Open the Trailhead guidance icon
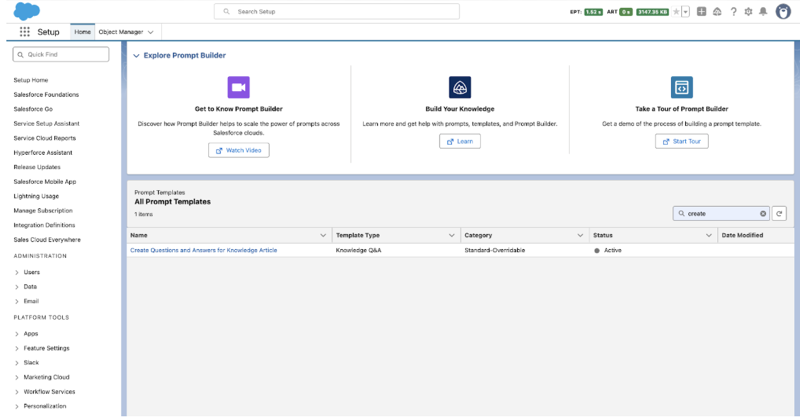This screenshot has width=800, height=418. 717,11
